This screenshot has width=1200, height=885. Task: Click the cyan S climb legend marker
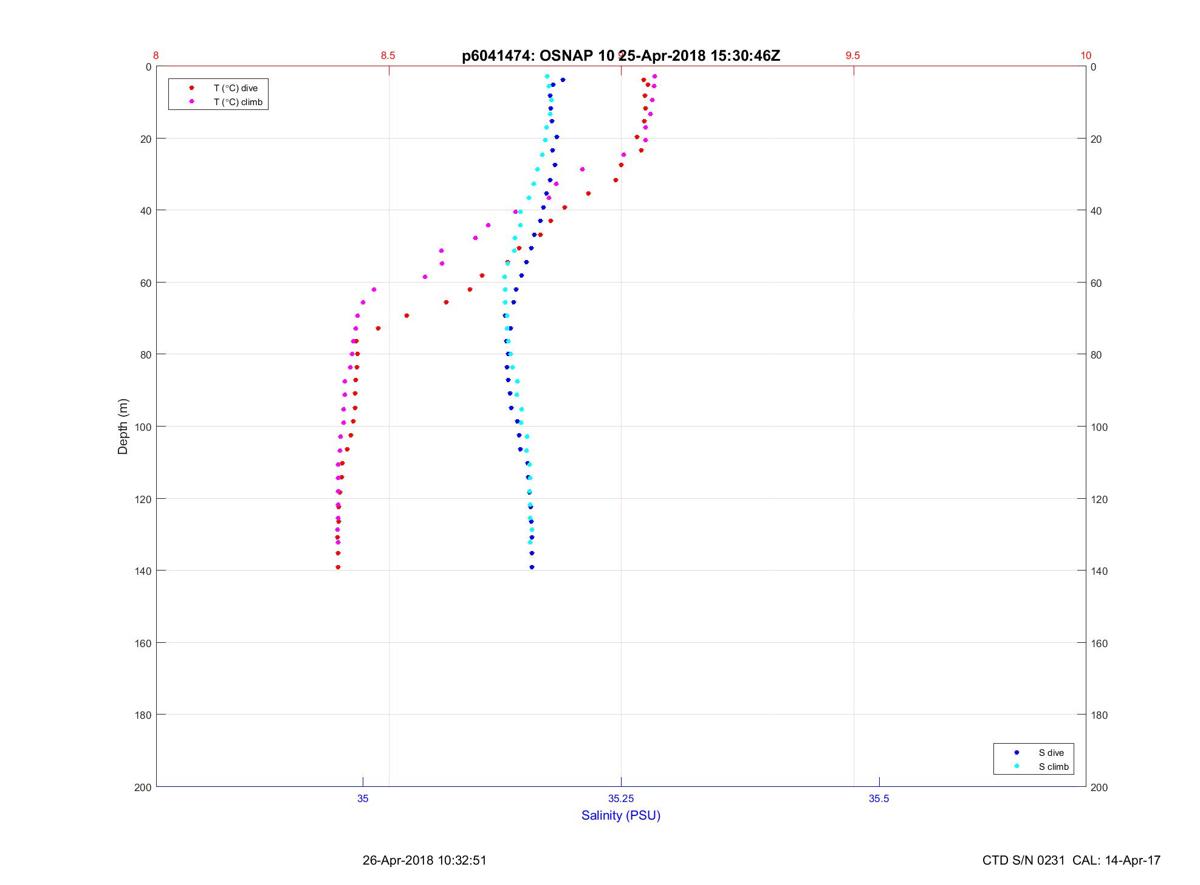pyautogui.click(x=1016, y=766)
